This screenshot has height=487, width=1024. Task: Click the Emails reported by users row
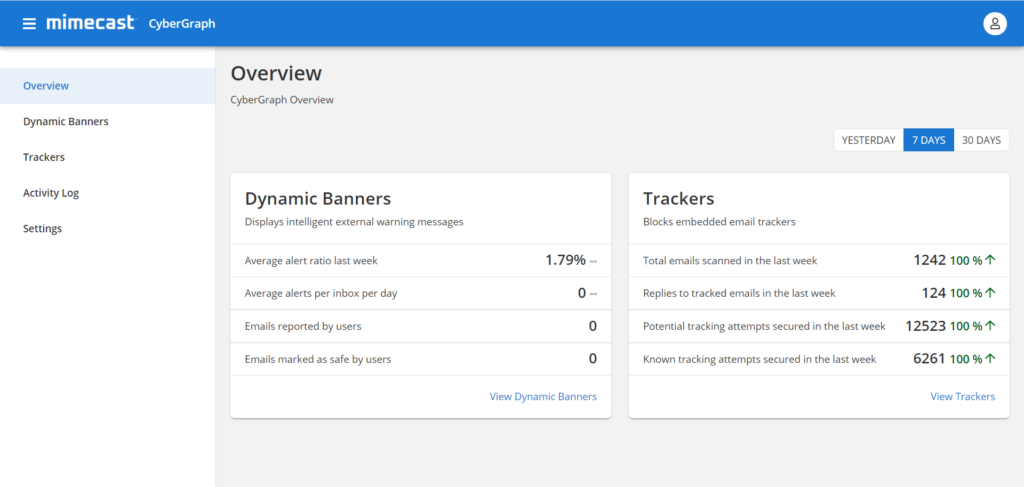pyautogui.click(x=421, y=326)
